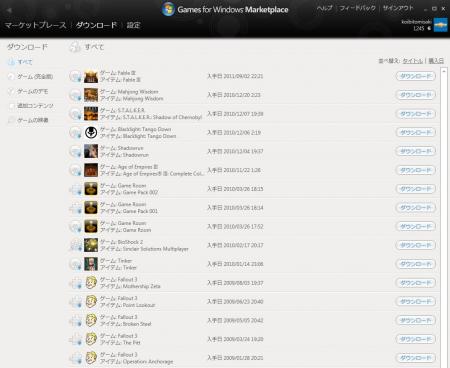Image resolution: width=450 pixels, height=368 pixels.
Task: Click the disc icon on the Fable III row
Action: 76,76
